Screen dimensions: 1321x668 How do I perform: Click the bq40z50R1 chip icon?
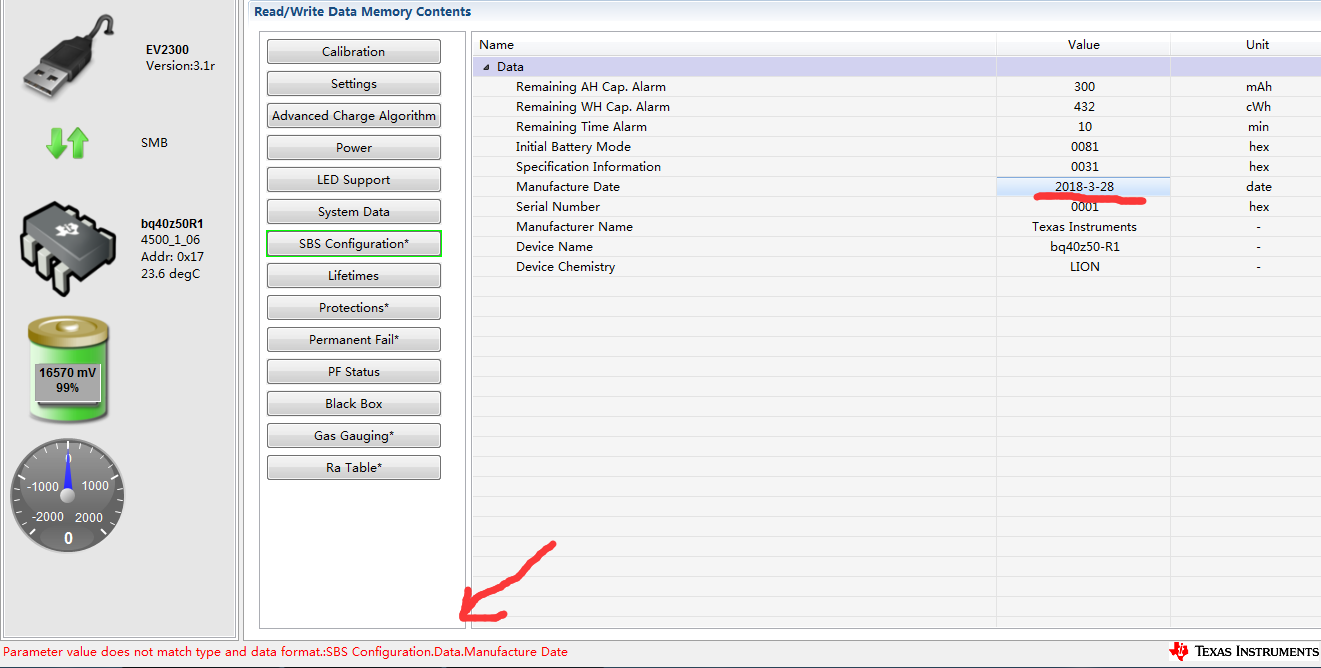tap(70, 248)
